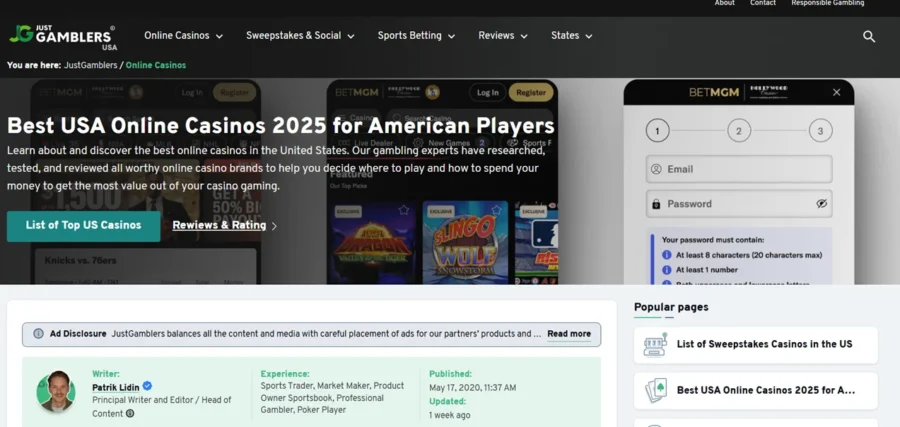
Task: Select step 2 in BetMGM registration
Action: pyautogui.click(x=739, y=131)
